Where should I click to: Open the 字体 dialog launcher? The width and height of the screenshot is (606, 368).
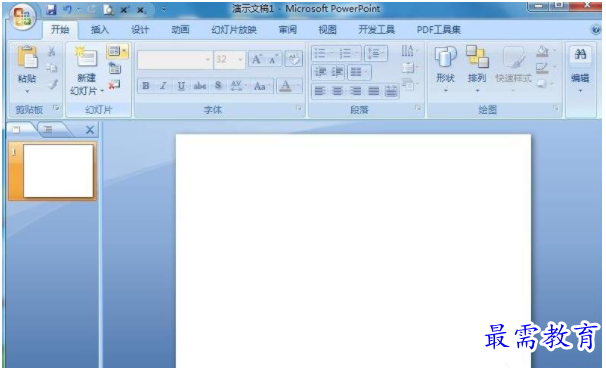point(298,108)
